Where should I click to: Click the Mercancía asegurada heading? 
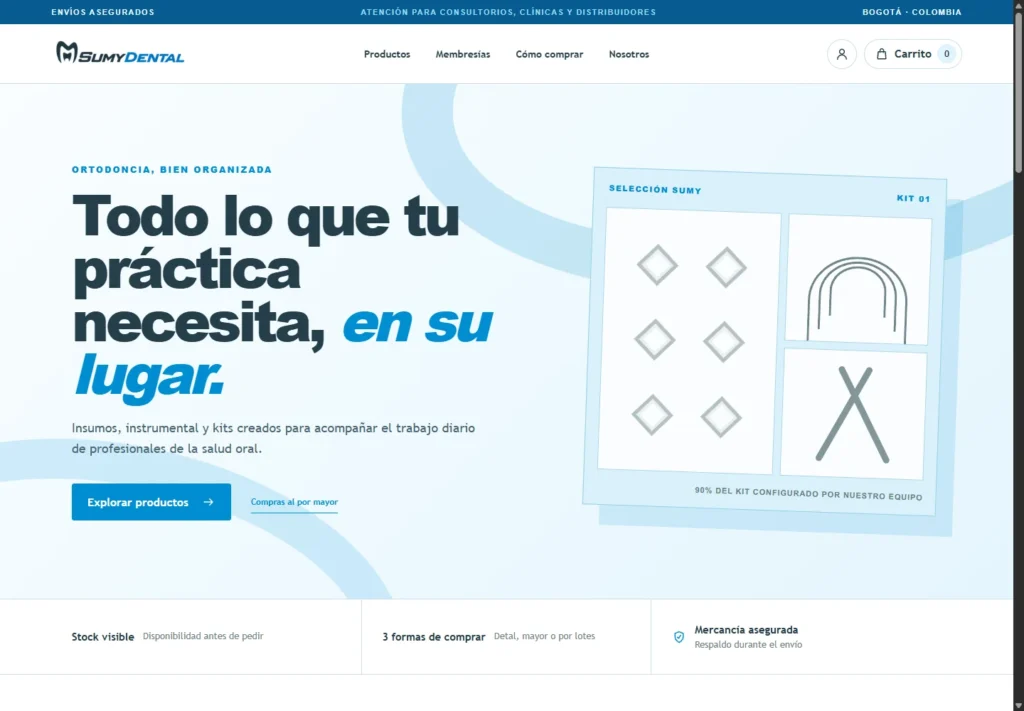[746, 630]
